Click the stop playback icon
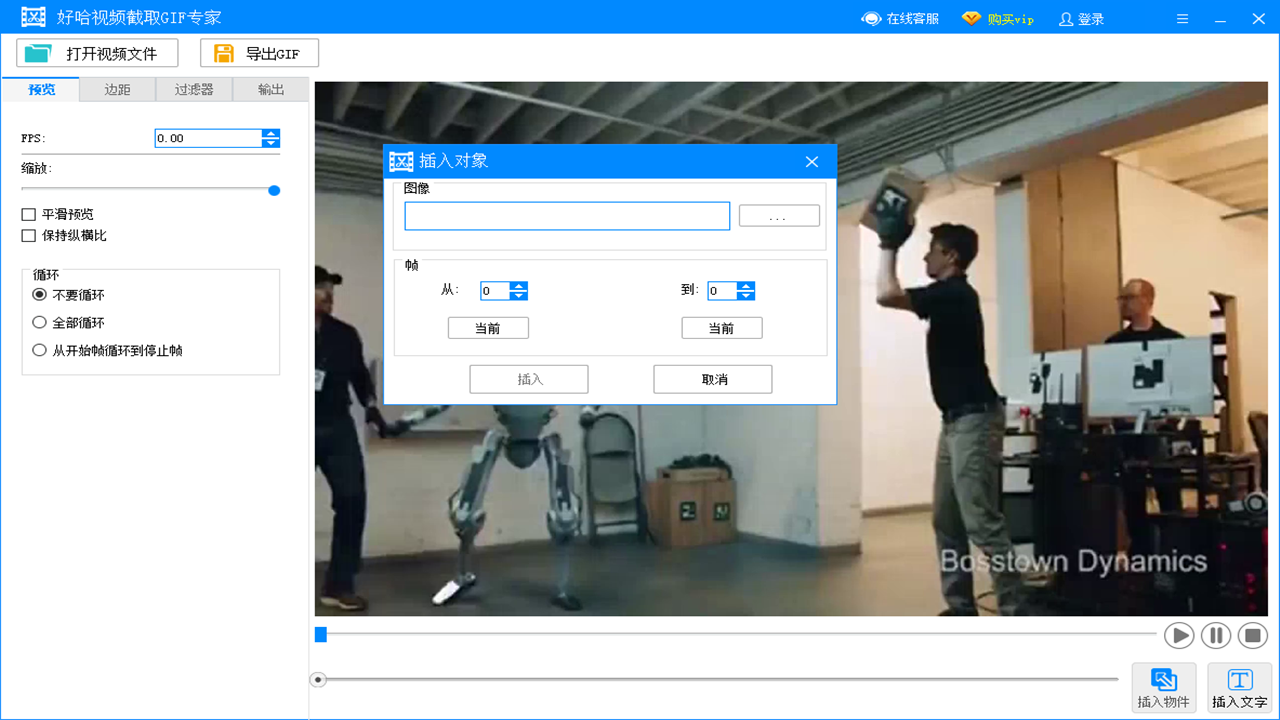1280x720 pixels. click(x=1253, y=635)
